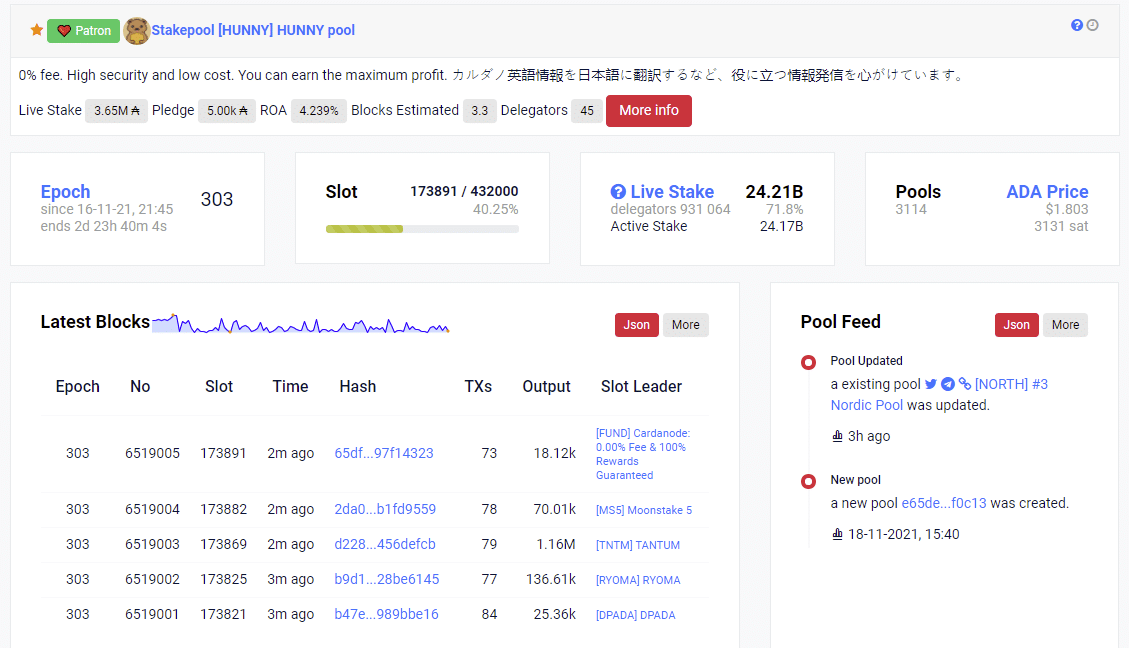The height and width of the screenshot is (648, 1129).
Task: Open the Epoch heading link
Action: point(65,191)
